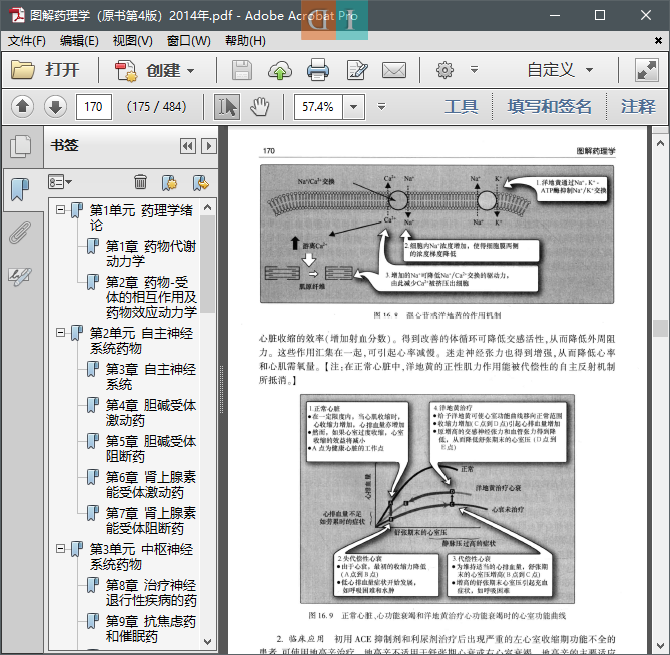Click the bookmarks panel scrollbar thumb
The height and width of the screenshot is (655, 670).
208,264
